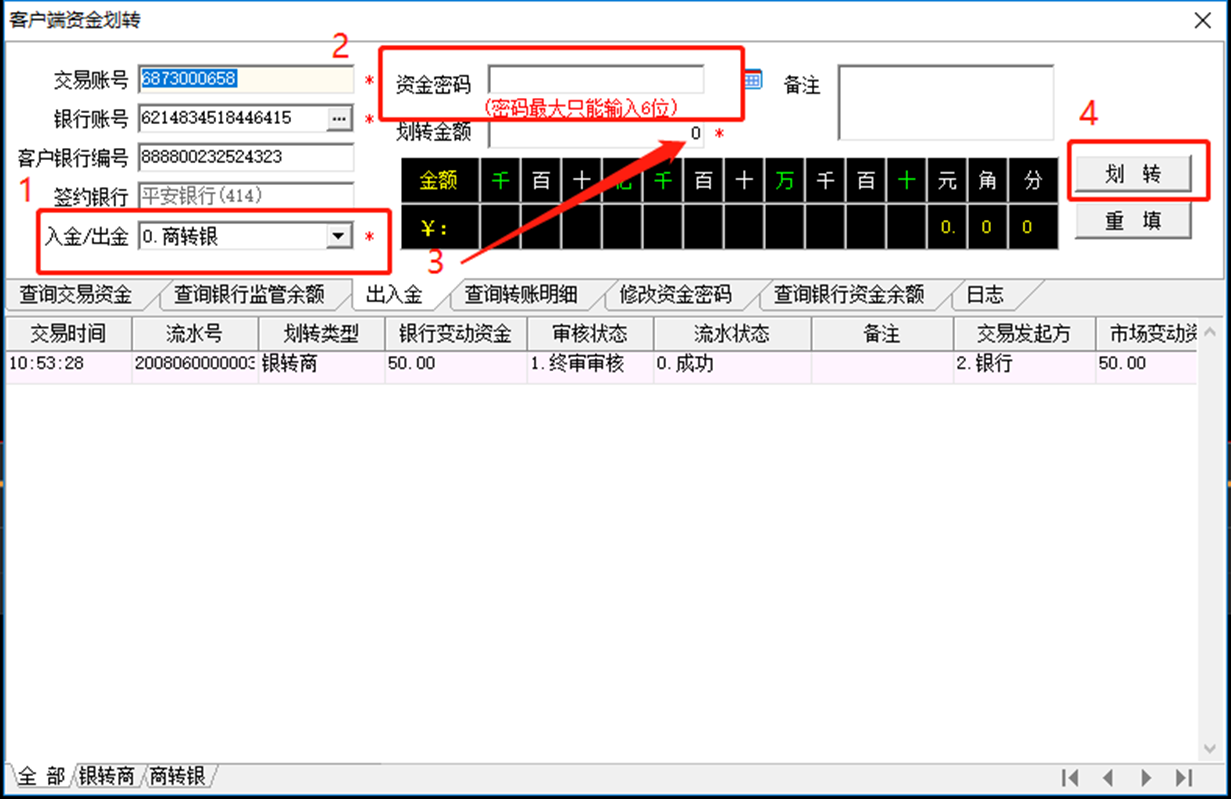The height and width of the screenshot is (799, 1231).
Task: Sort by 交易时间 column header
Action: (x=68, y=334)
